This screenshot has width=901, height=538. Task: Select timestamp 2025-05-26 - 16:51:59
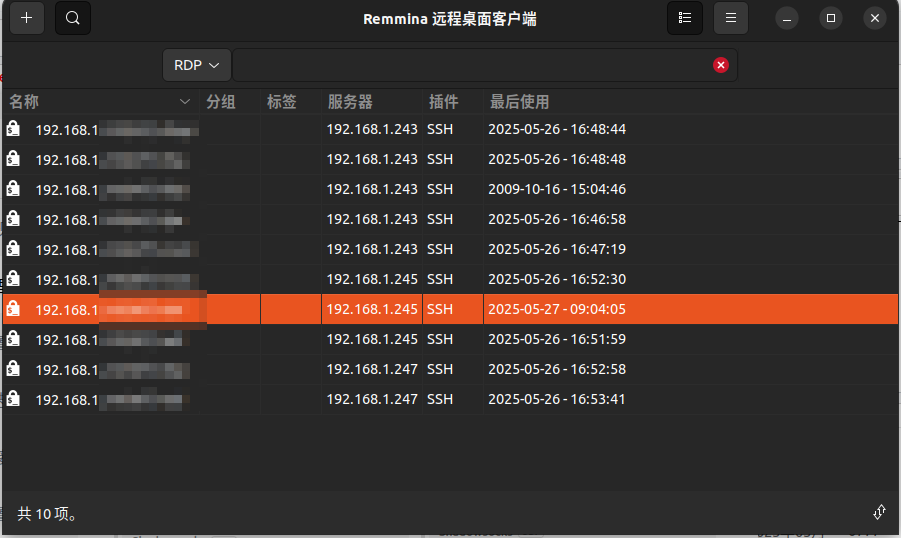click(x=557, y=339)
